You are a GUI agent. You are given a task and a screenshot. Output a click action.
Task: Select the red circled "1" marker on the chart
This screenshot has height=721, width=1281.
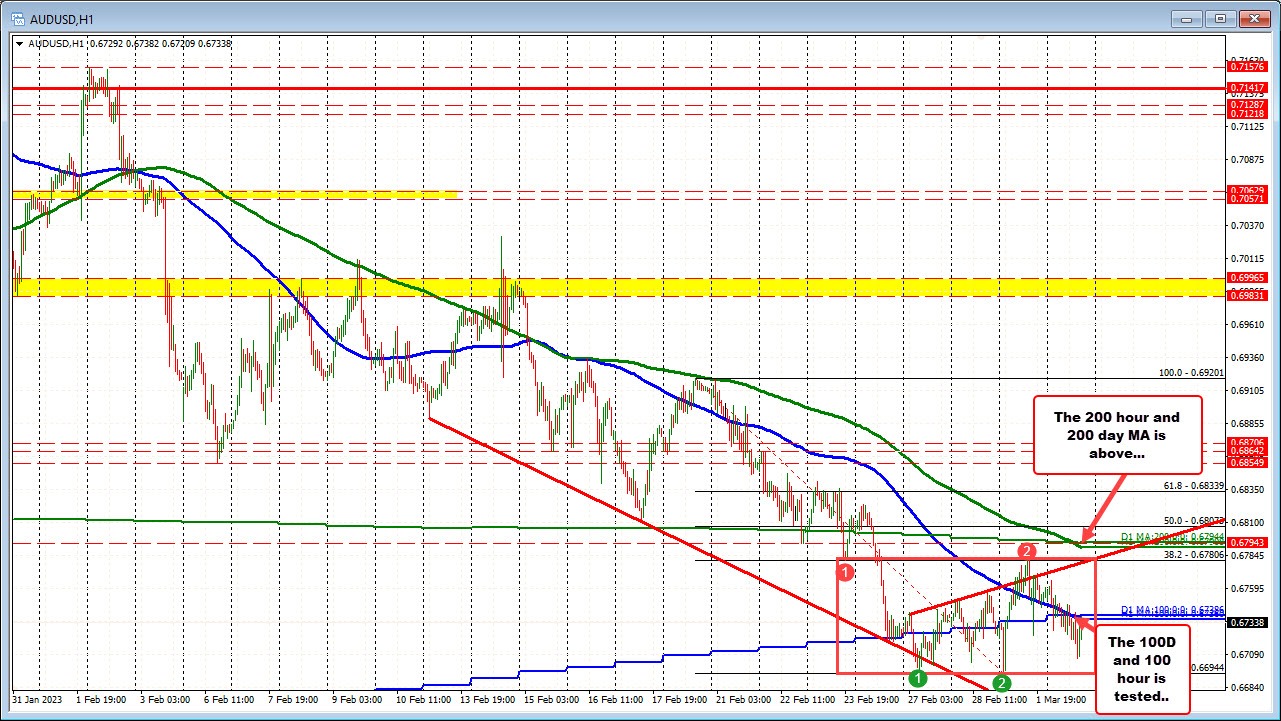click(846, 571)
